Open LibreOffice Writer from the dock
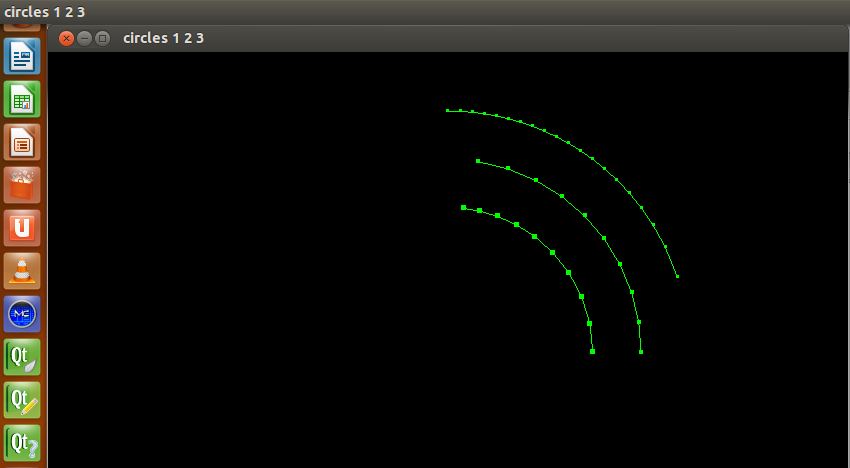This screenshot has width=850, height=468. click(22, 56)
